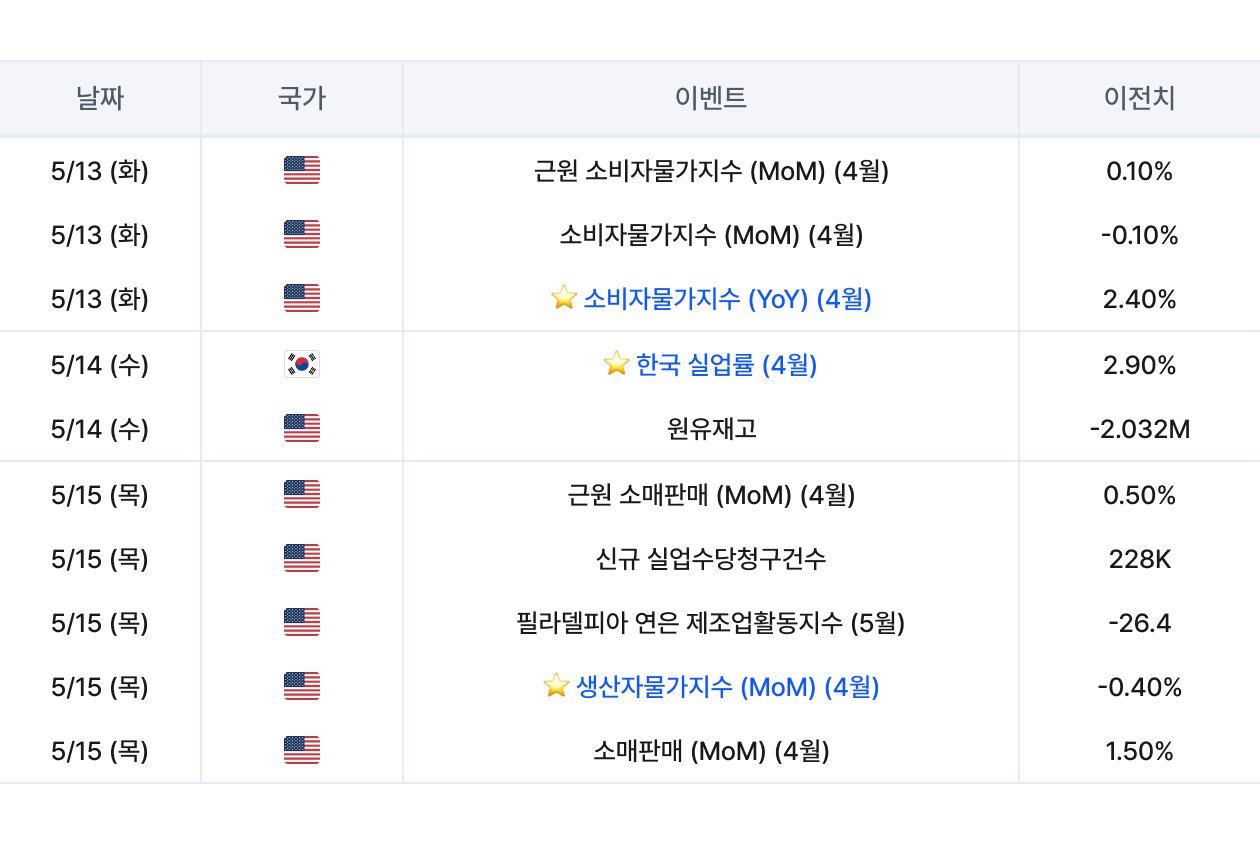Click the US flag beside 원유재고
Image resolution: width=1260 pixels, height=844 pixels.
(x=302, y=429)
